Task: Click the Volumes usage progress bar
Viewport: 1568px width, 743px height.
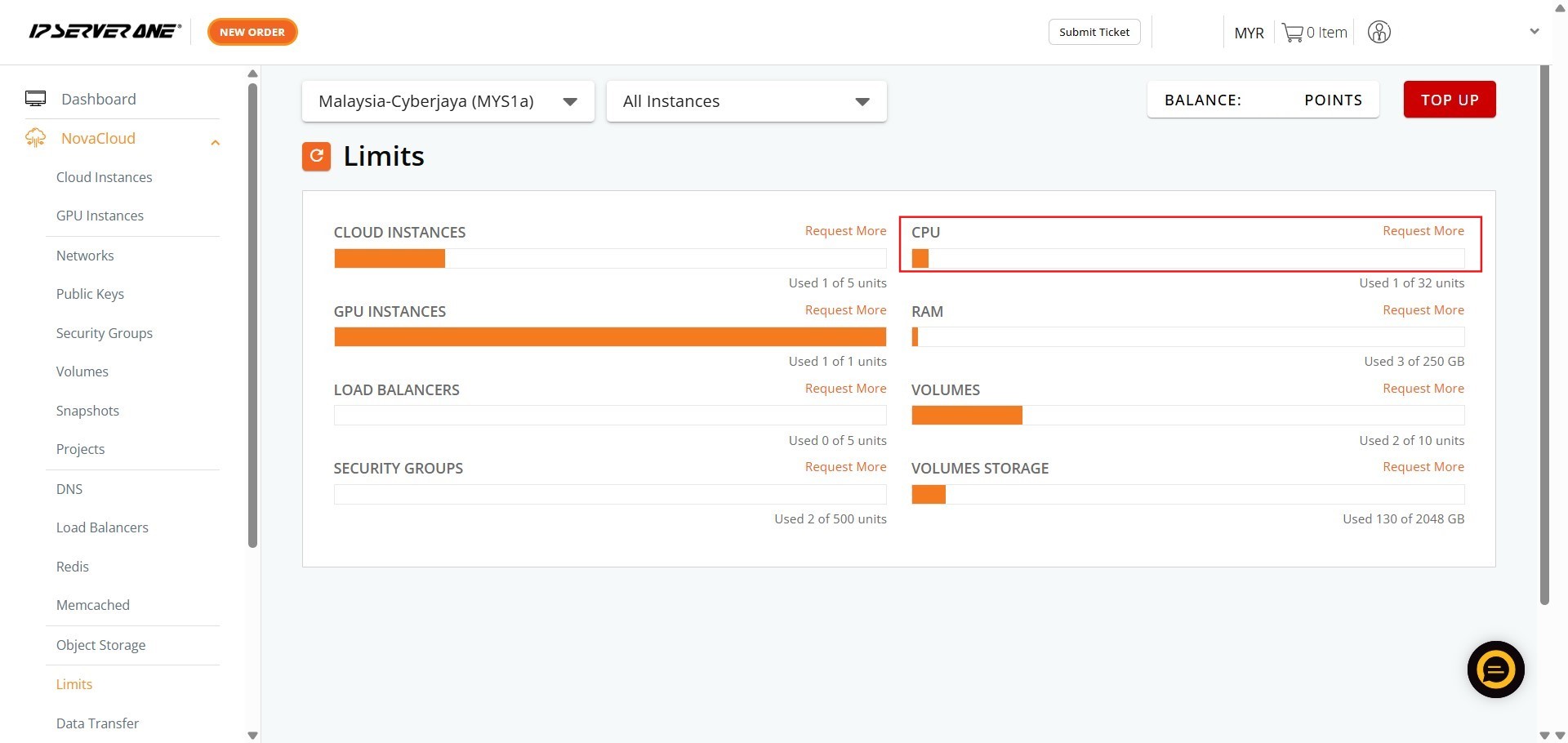Action: (x=1187, y=416)
